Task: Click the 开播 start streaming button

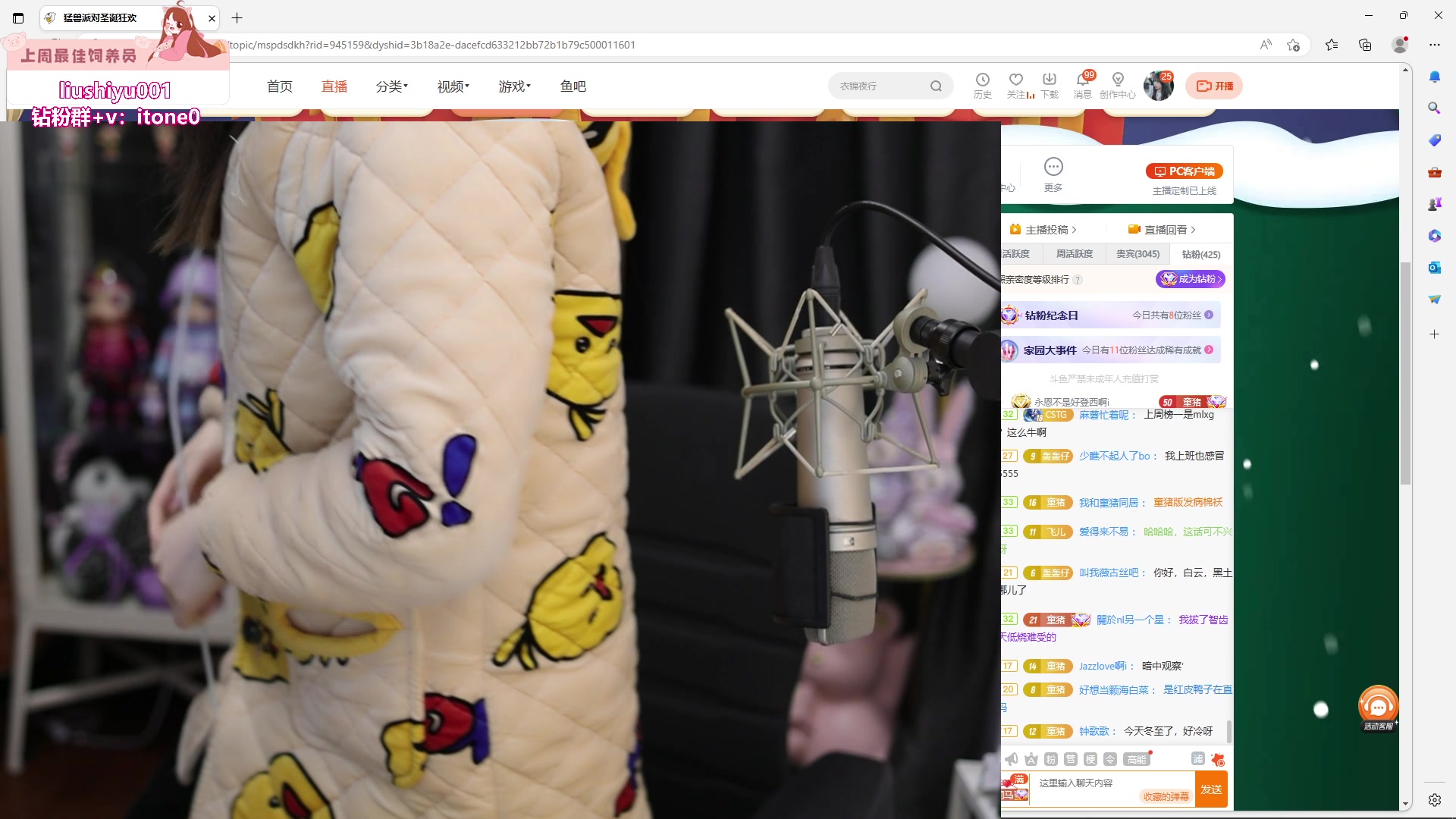Action: coord(1214,86)
